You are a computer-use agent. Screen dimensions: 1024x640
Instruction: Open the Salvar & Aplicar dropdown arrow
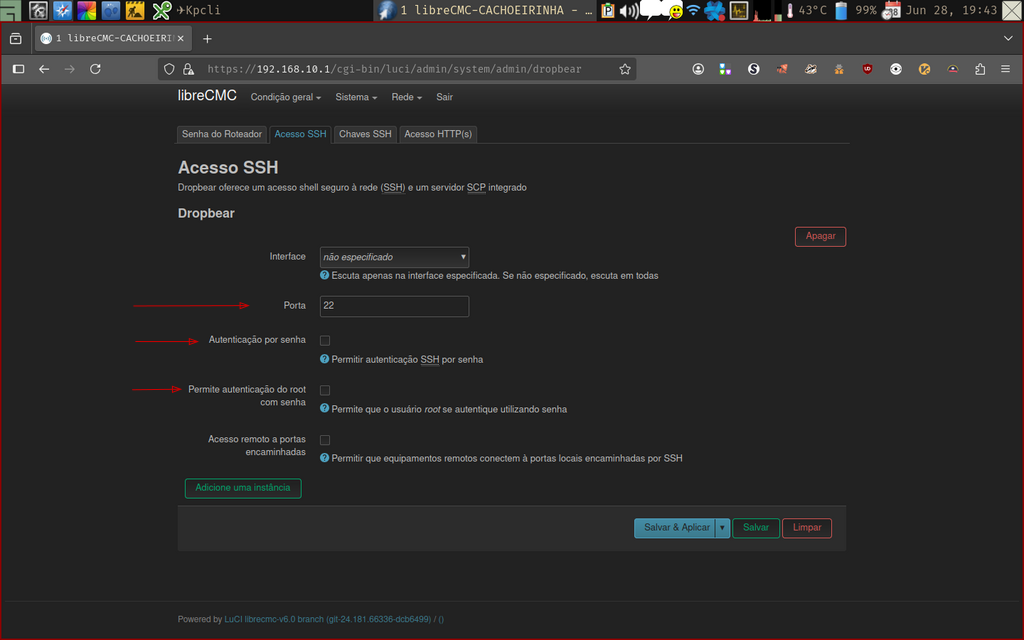click(x=722, y=528)
